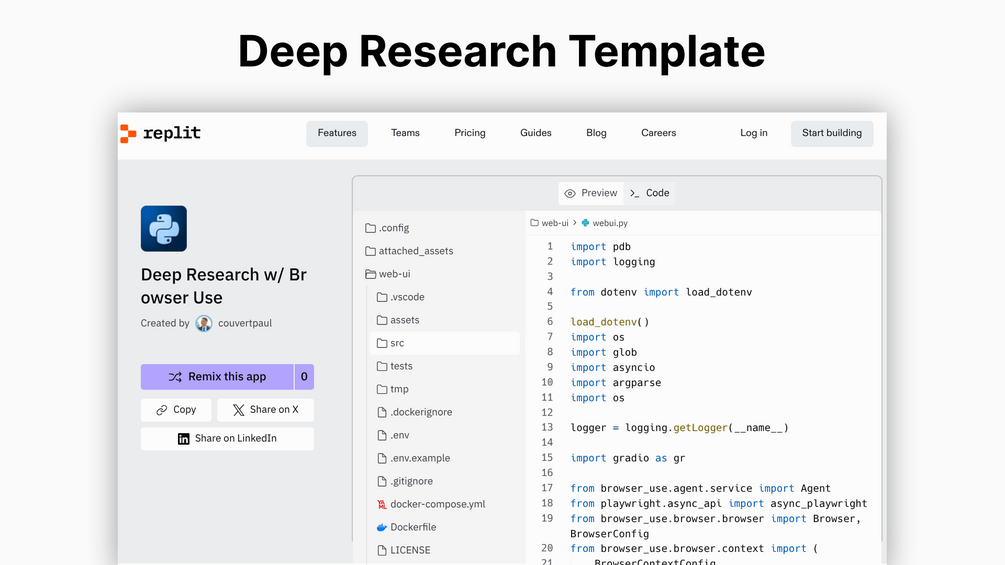Expand the attached_assets folder
The image size is (1005, 565).
(416, 251)
